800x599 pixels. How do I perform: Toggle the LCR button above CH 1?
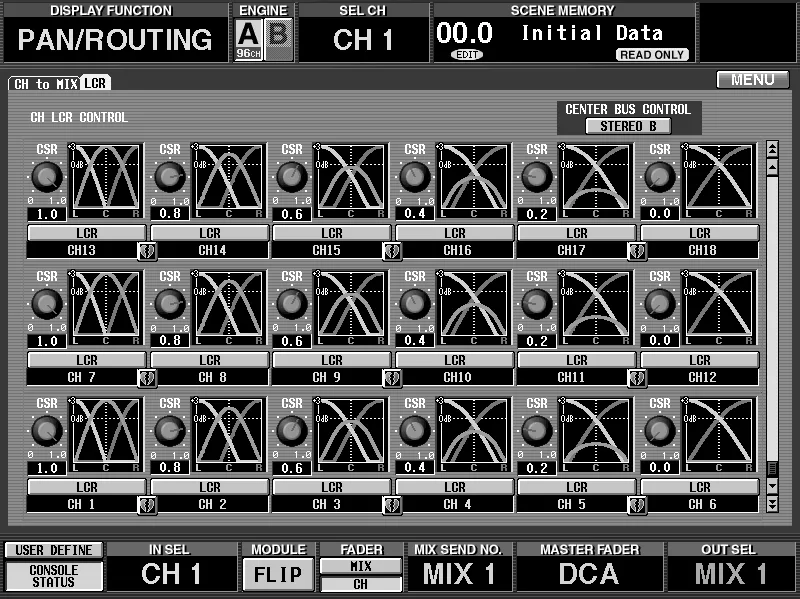(x=87, y=487)
